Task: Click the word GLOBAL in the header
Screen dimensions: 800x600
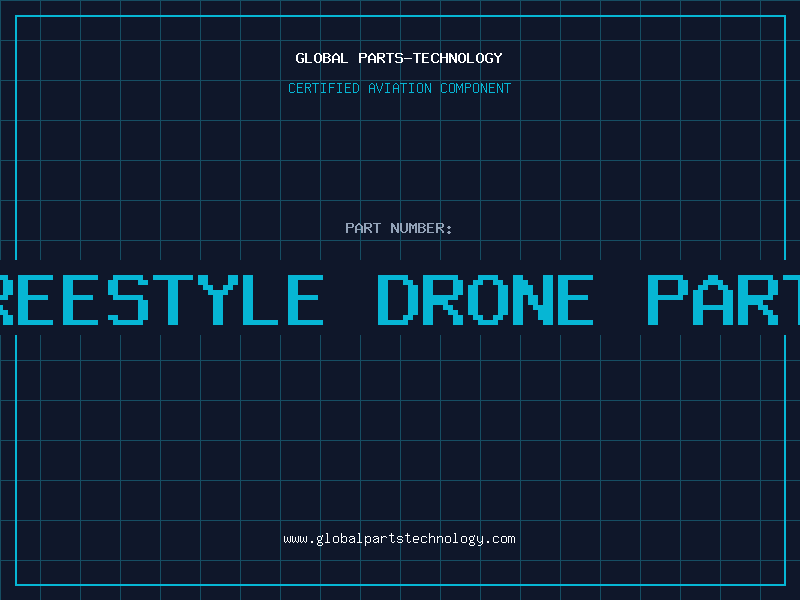Action: (321, 58)
